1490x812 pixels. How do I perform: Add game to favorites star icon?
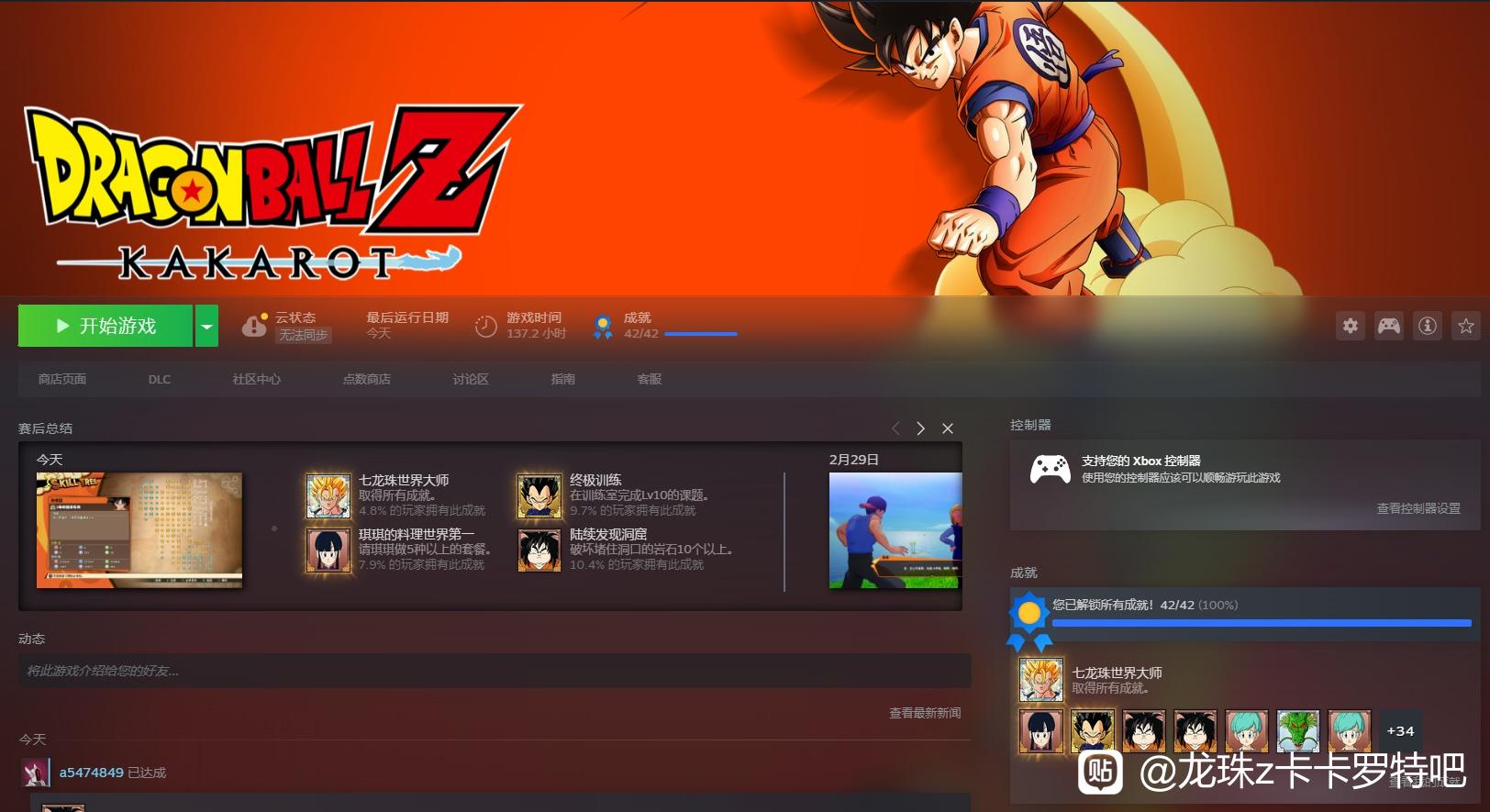1466,326
